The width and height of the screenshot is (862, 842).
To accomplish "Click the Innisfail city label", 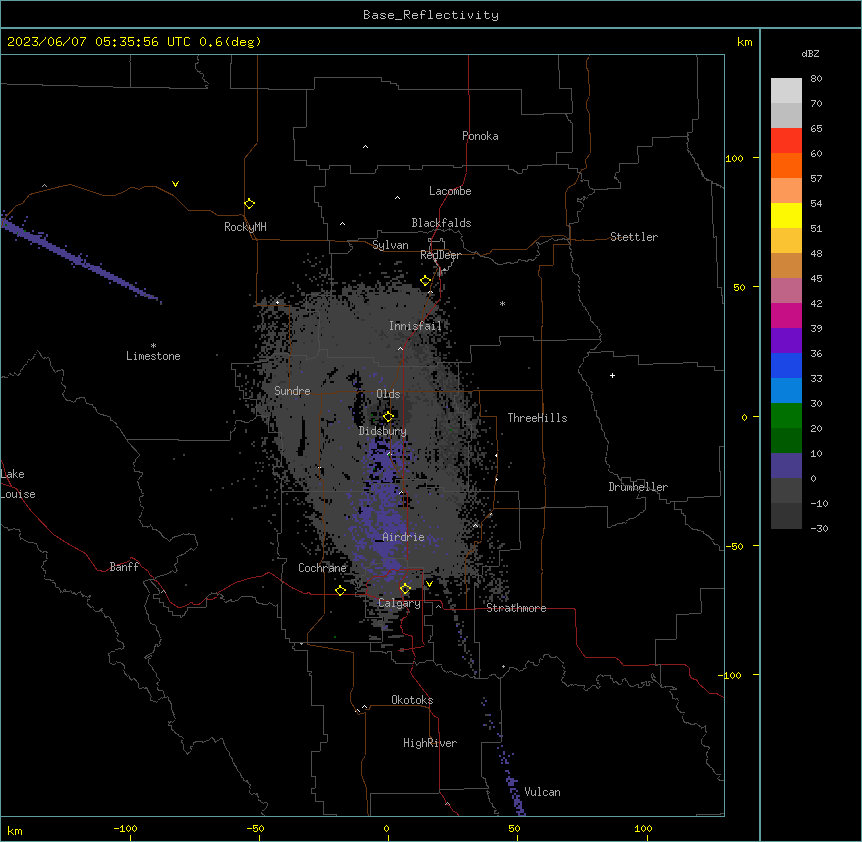I will click(x=415, y=326).
